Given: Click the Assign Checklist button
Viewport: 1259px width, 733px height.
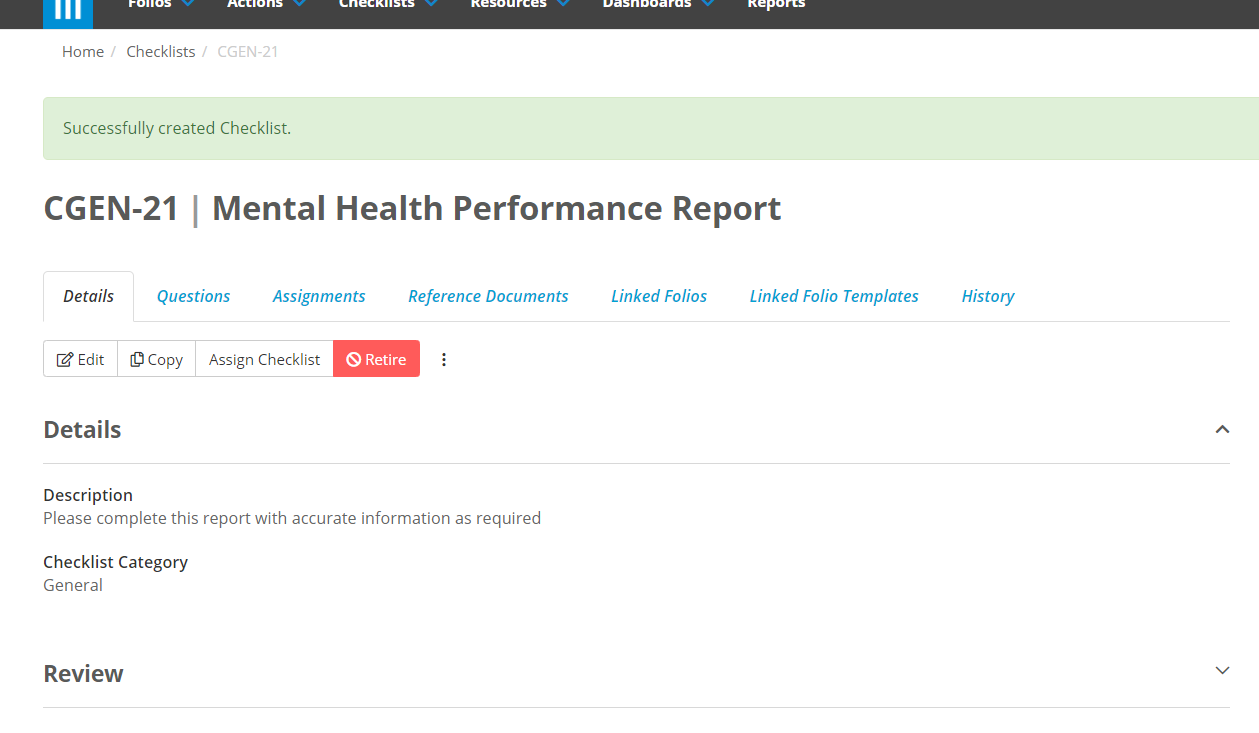Looking at the screenshot, I should [x=264, y=359].
